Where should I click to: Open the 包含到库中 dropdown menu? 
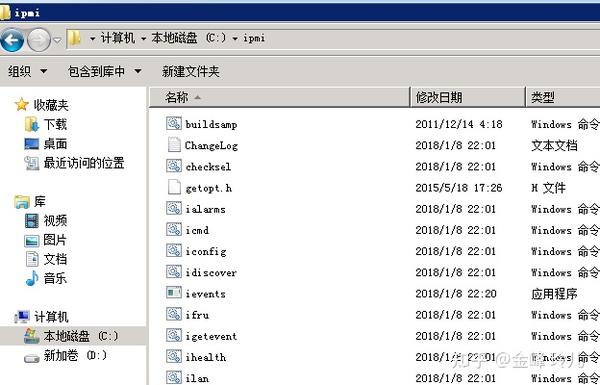tap(104, 71)
